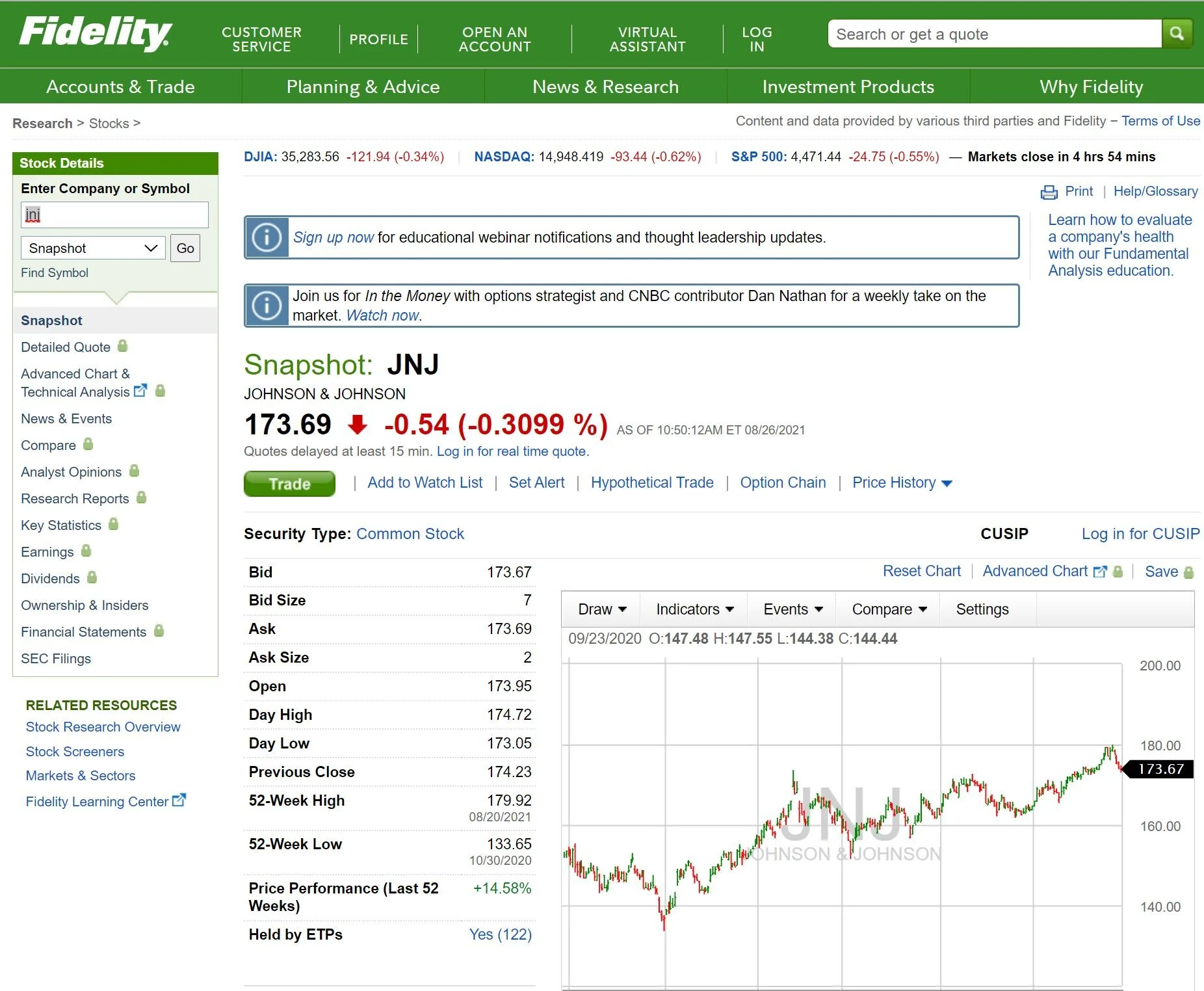
Task: Open Accounts & Trade main menu
Action: click(120, 86)
